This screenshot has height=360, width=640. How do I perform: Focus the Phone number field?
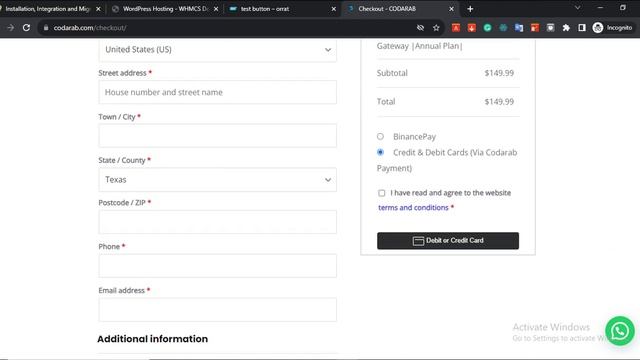click(x=218, y=266)
